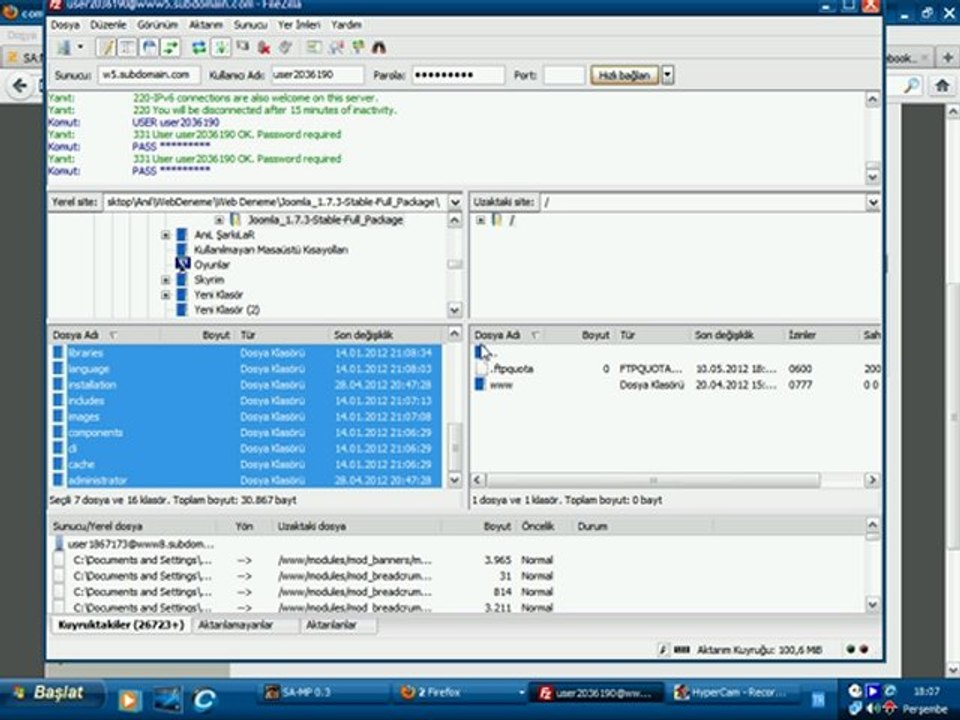
Task: Open the Firefox taskbar group
Action: pyautogui.click(x=459, y=692)
